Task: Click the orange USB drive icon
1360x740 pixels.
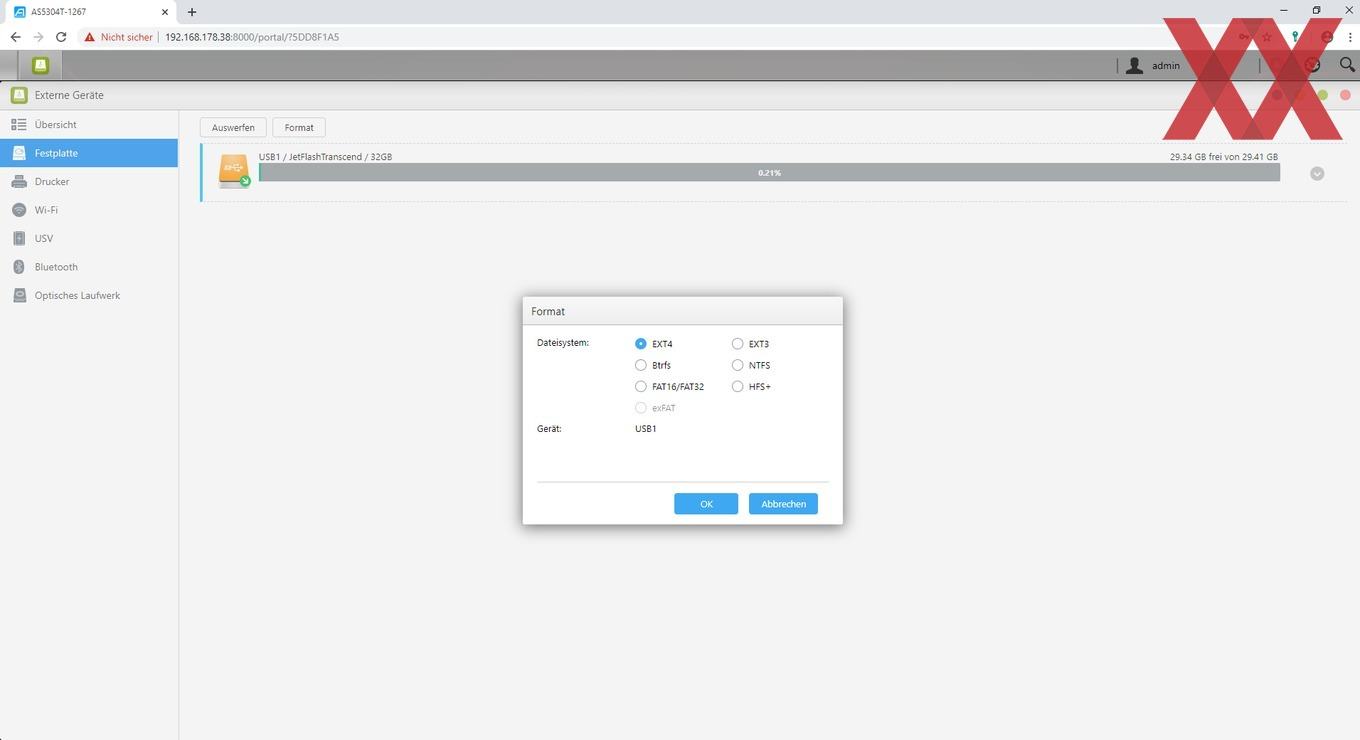Action: (x=233, y=171)
